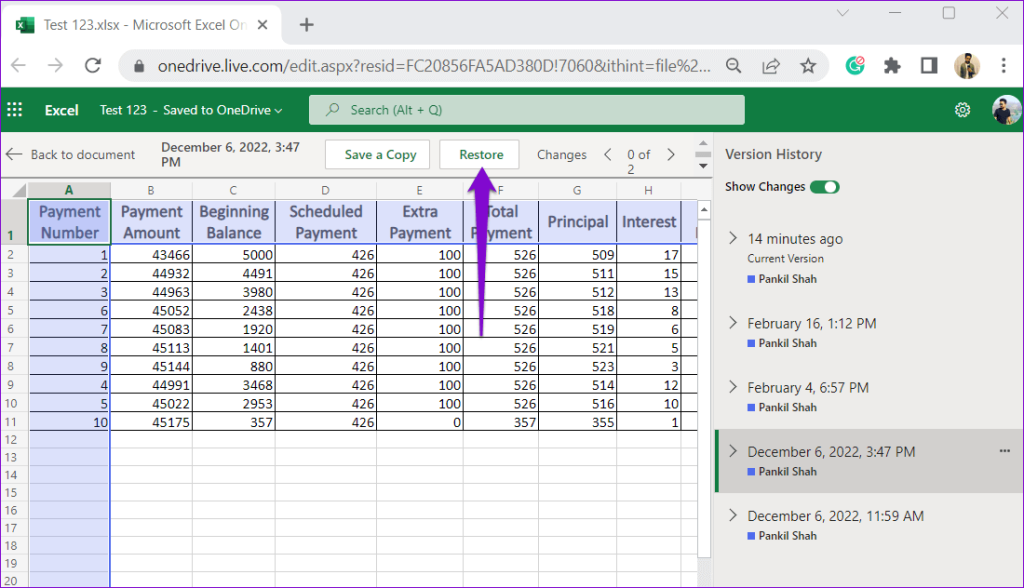Click the Restore button
The width and height of the screenshot is (1024, 588).
(x=480, y=155)
